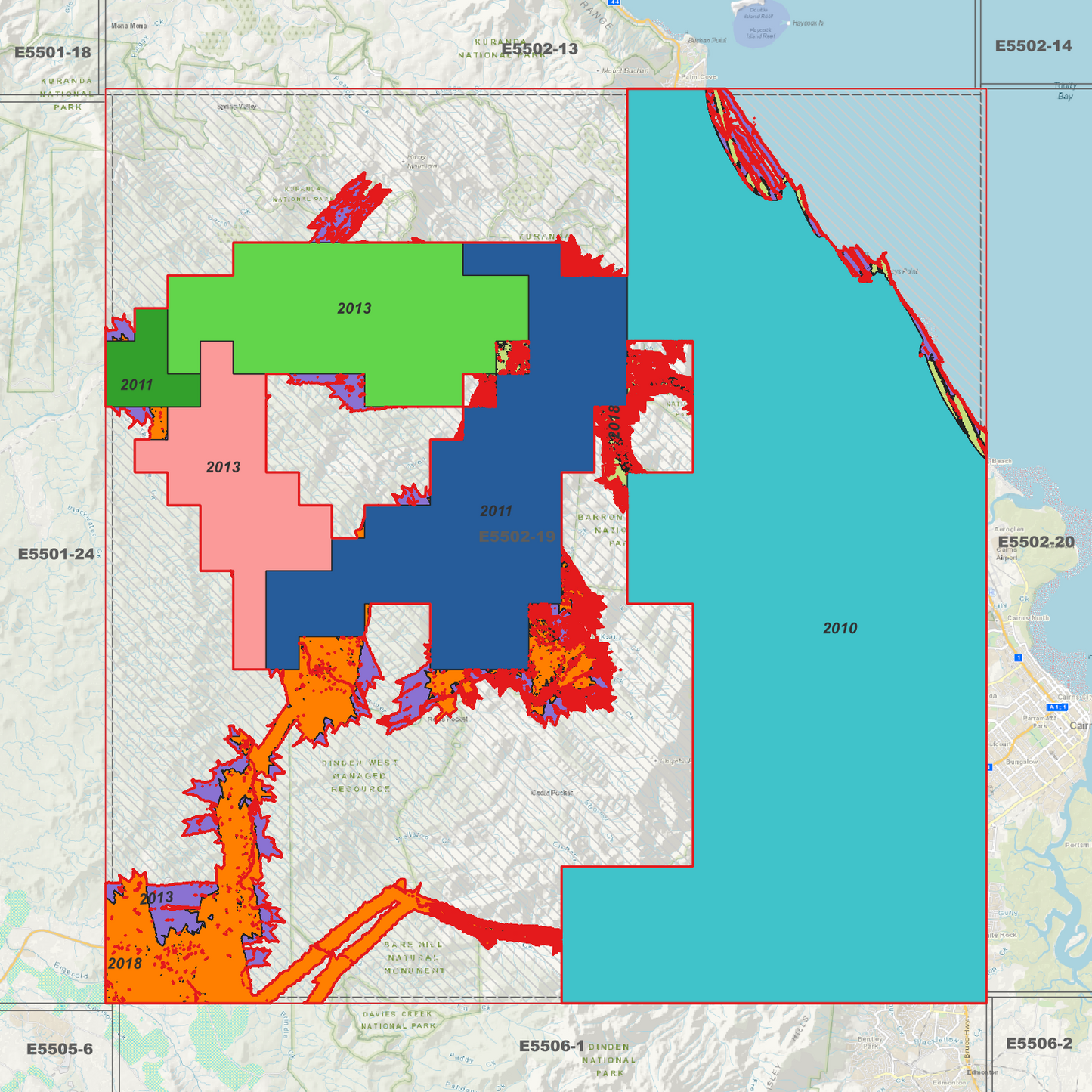Click the route 1 shield near Cairns North
1092x1092 pixels.
pyautogui.click(x=1018, y=658)
